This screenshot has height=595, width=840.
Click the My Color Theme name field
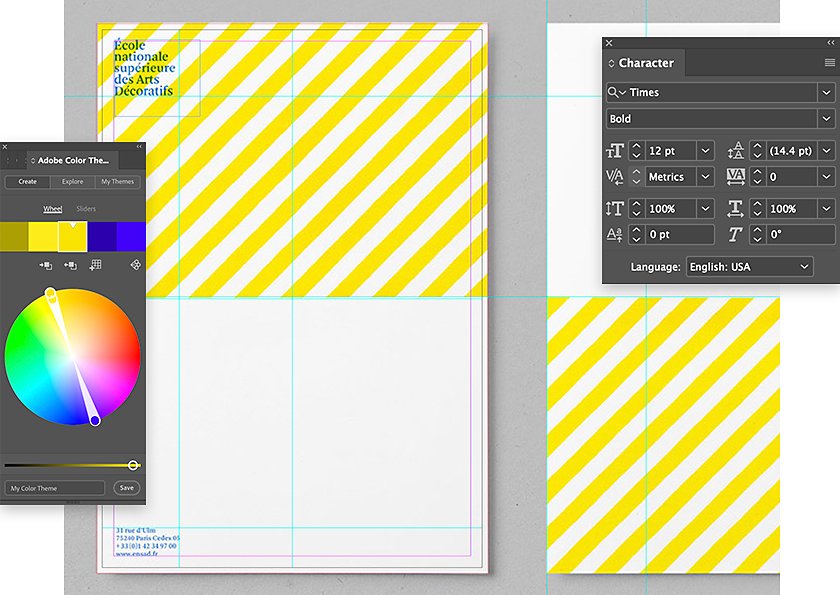(55, 488)
